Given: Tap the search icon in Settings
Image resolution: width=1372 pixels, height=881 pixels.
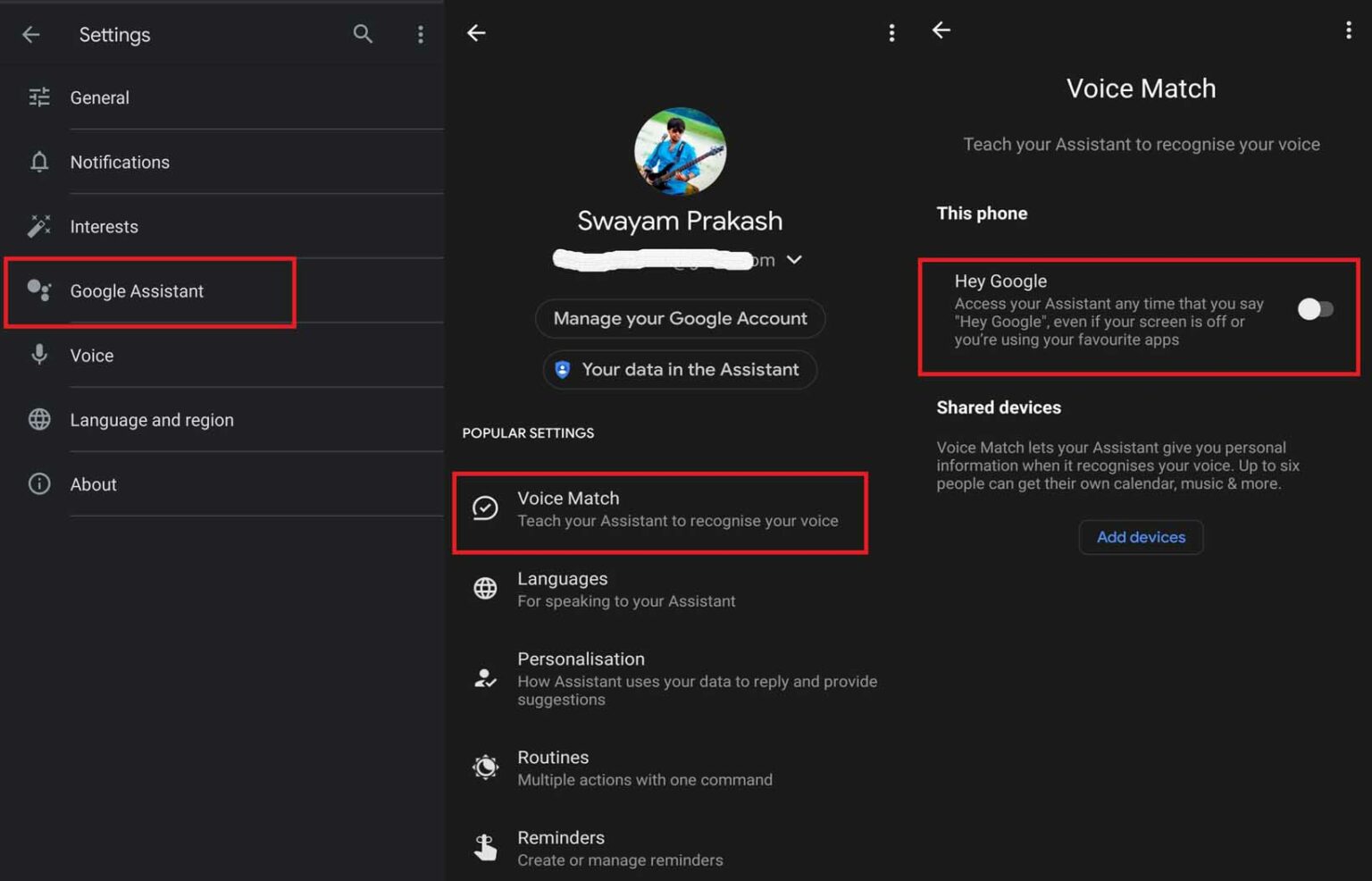Looking at the screenshot, I should point(362,34).
